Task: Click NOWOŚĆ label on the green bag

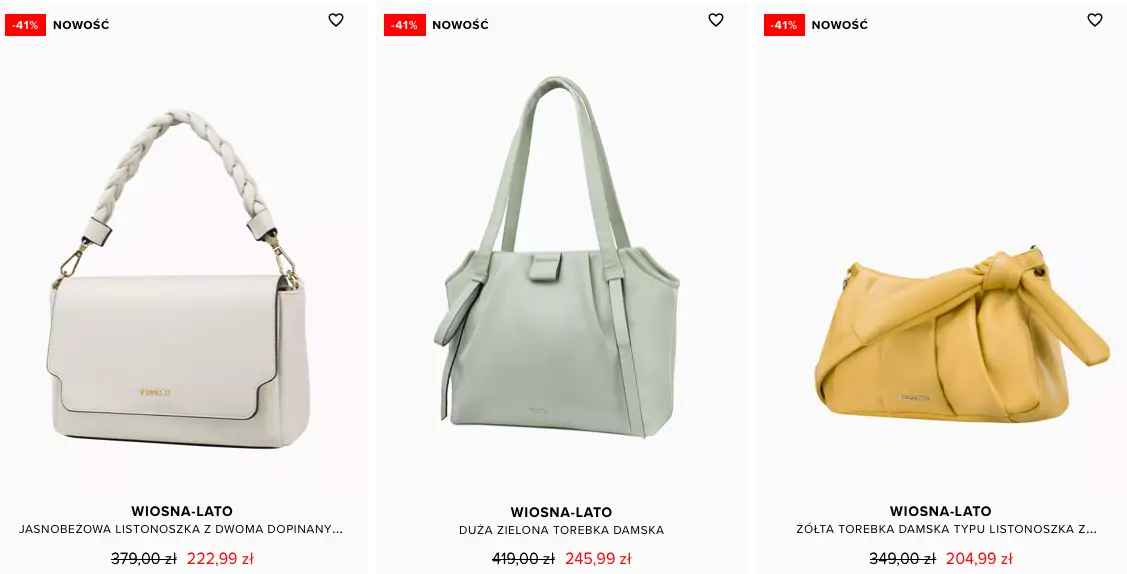Action: click(460, 25)
